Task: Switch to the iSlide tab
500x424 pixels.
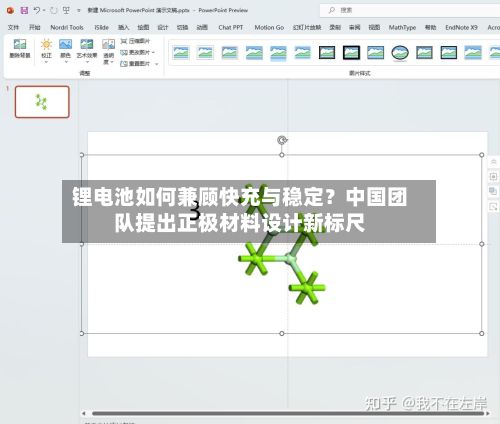Action: [101, 27]
